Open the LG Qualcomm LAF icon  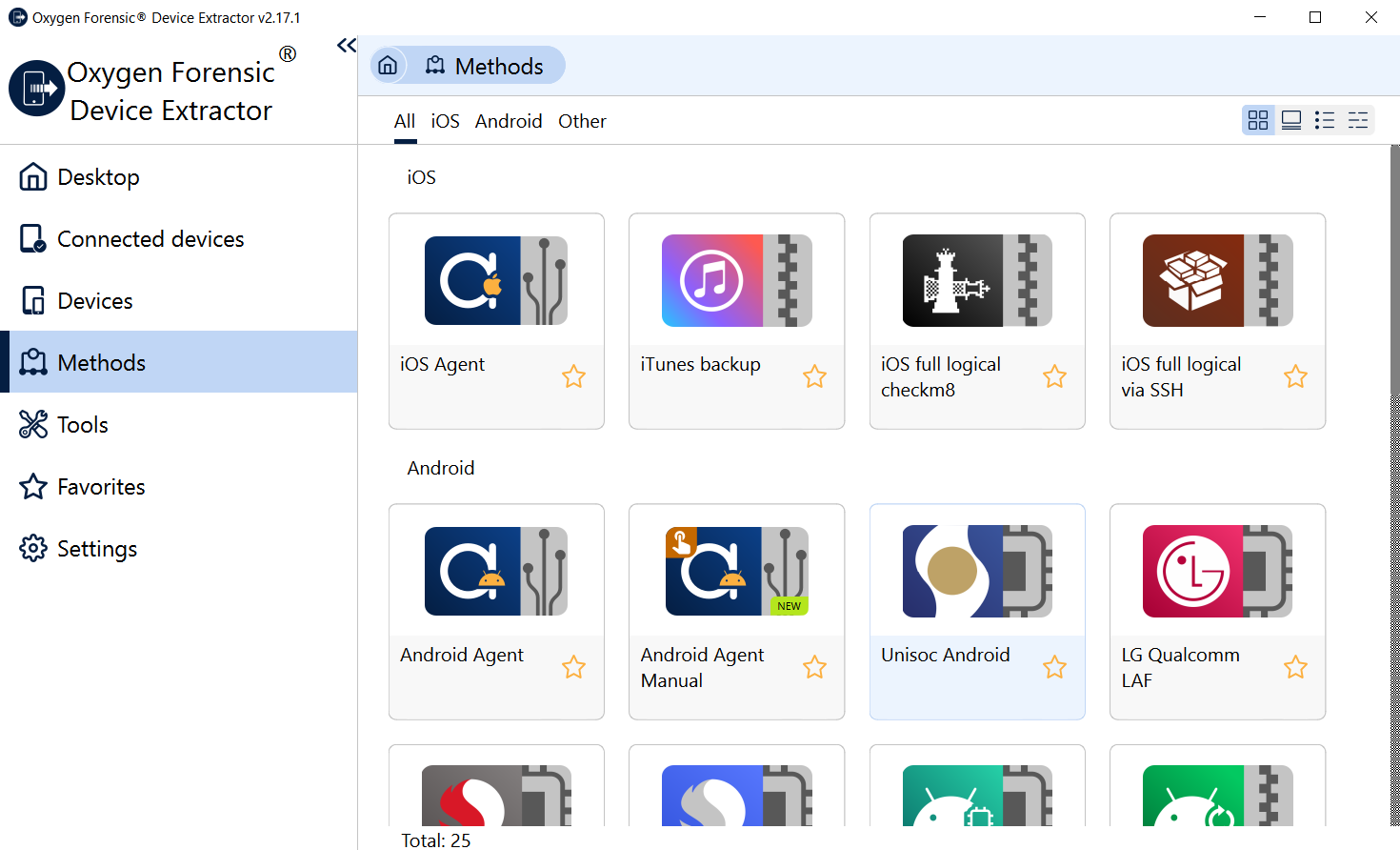(x=1218, y=571)
